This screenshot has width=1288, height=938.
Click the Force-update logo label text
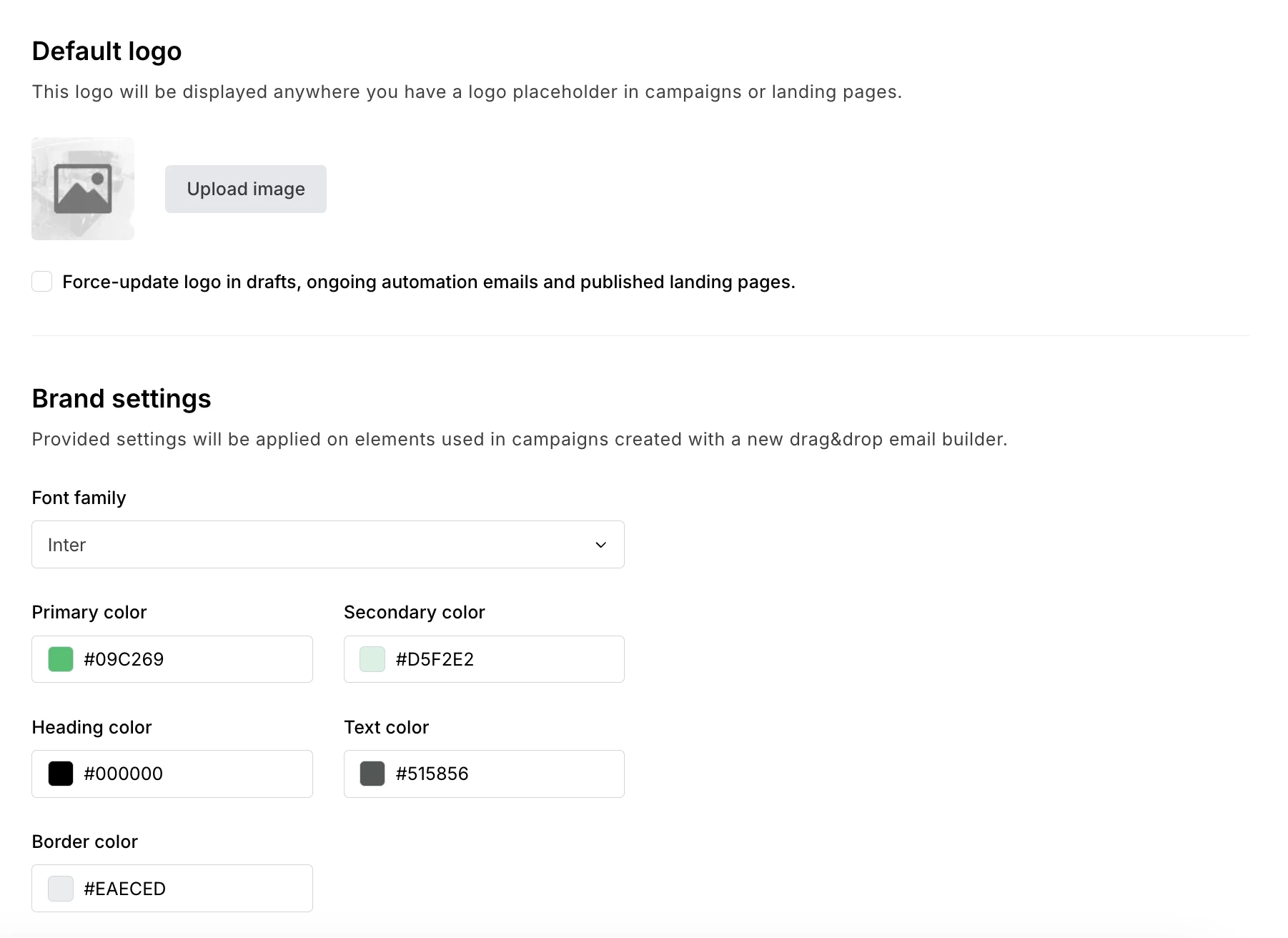tap(428, 282)
